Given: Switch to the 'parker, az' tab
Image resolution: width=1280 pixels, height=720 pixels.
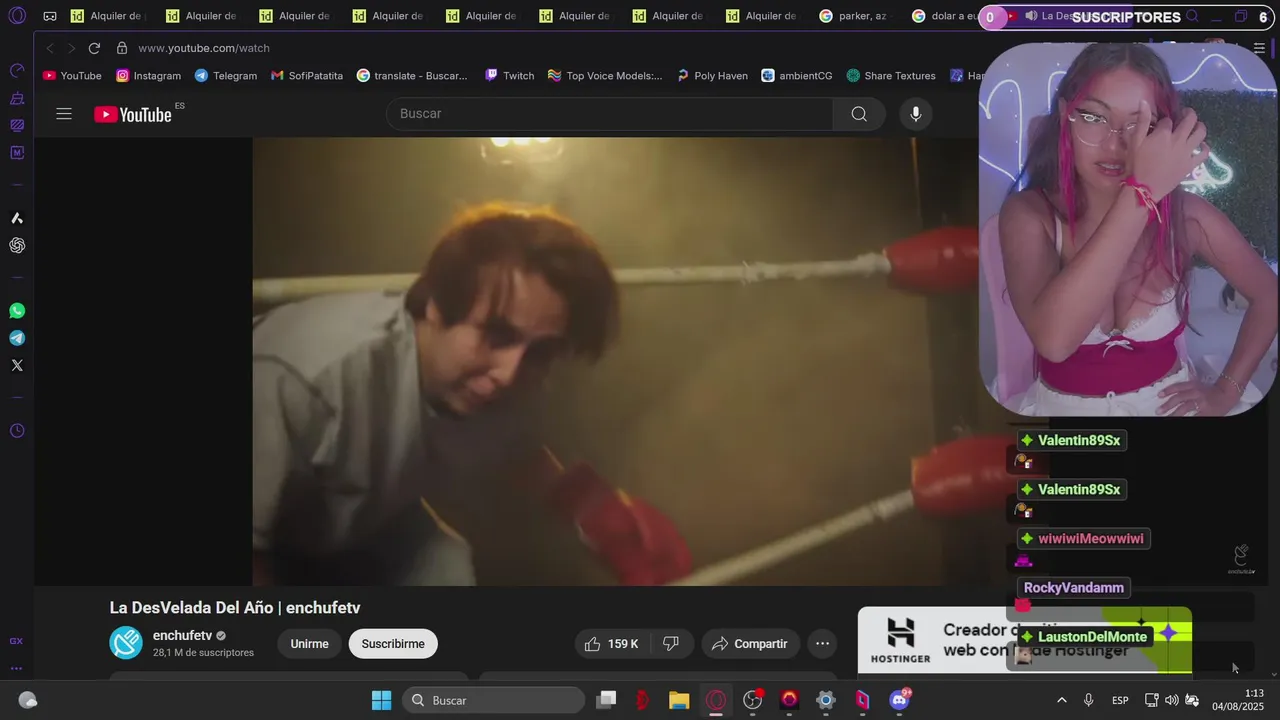Looking at the screenshot, I should pos(853,16).
